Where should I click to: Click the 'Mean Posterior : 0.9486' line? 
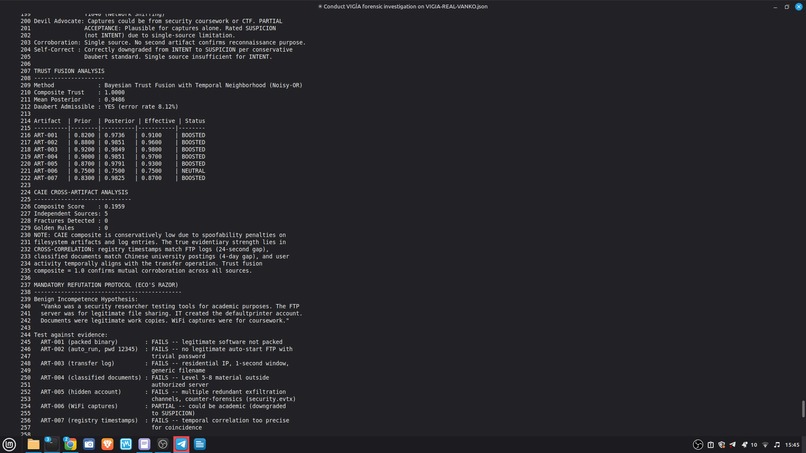click(79, 100)
